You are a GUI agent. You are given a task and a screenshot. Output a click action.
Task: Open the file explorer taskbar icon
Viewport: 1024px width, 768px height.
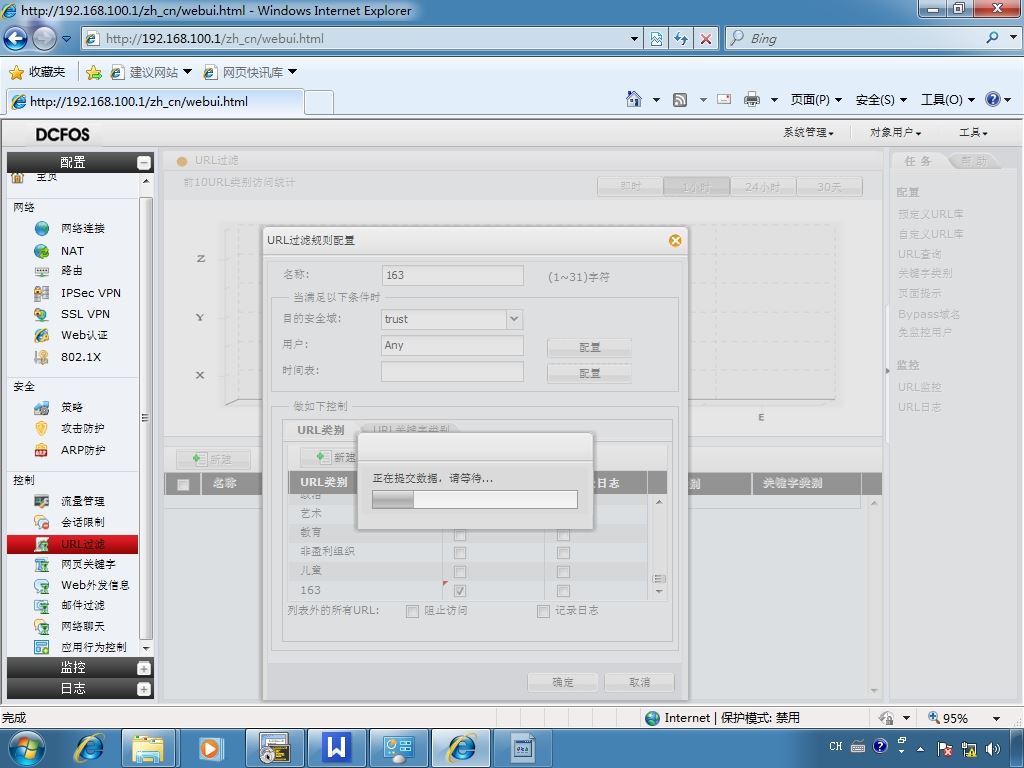[148, 748]
